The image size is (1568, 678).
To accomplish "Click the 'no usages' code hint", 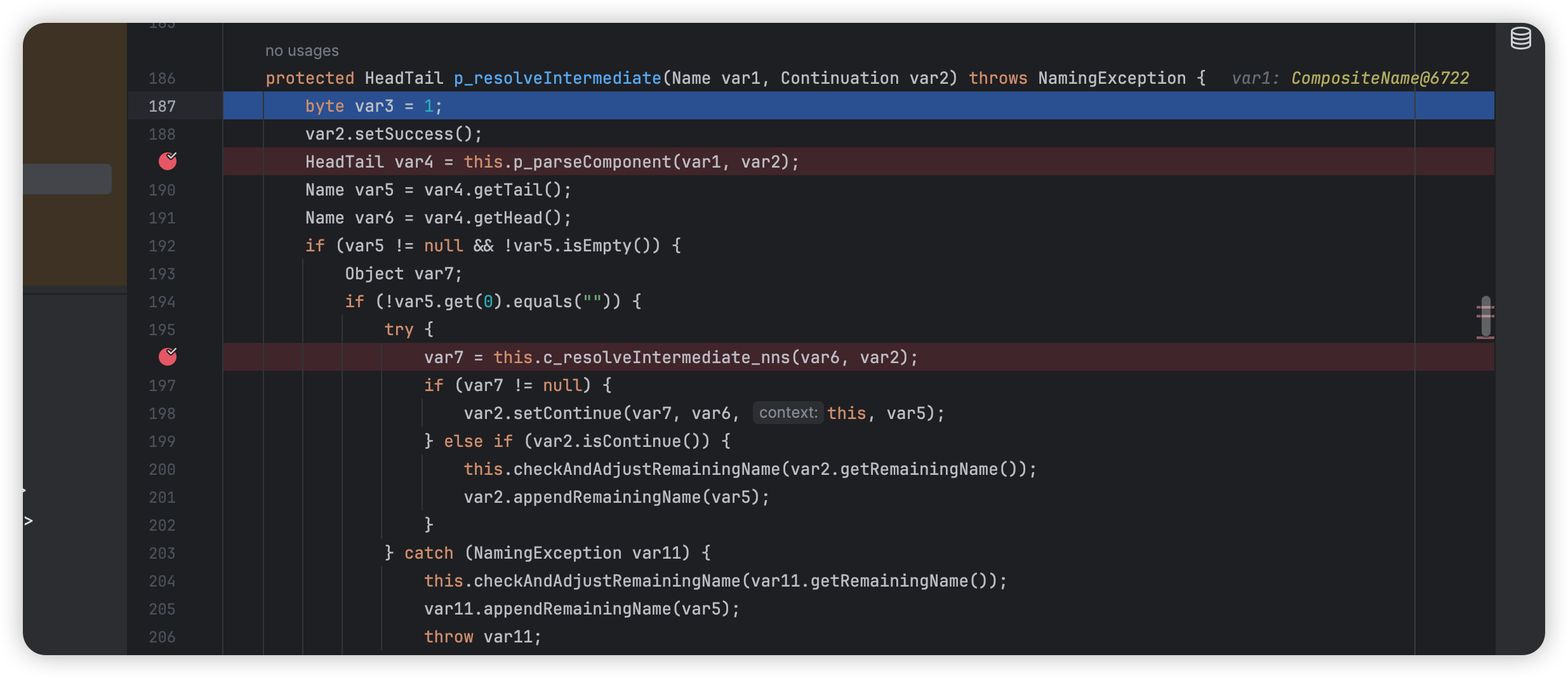I will (302, 51).
